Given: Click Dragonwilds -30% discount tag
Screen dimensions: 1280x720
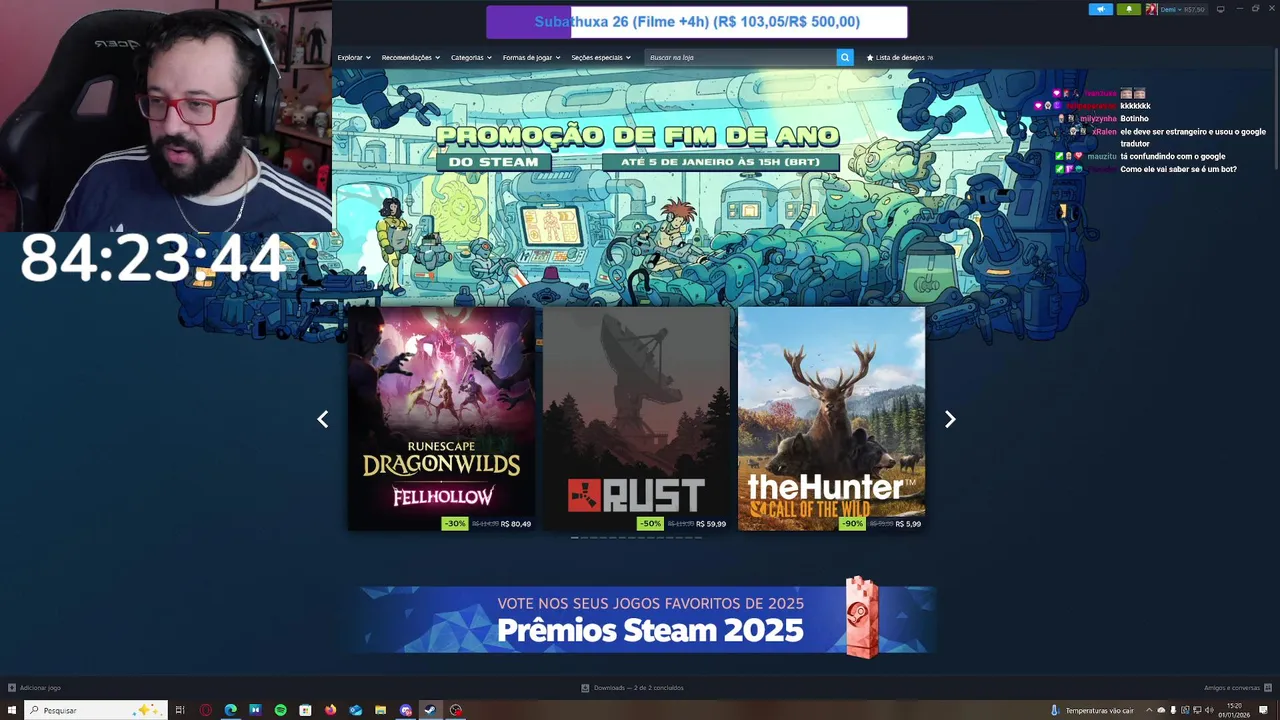Looking at the screenshot, I should (455, 523).
